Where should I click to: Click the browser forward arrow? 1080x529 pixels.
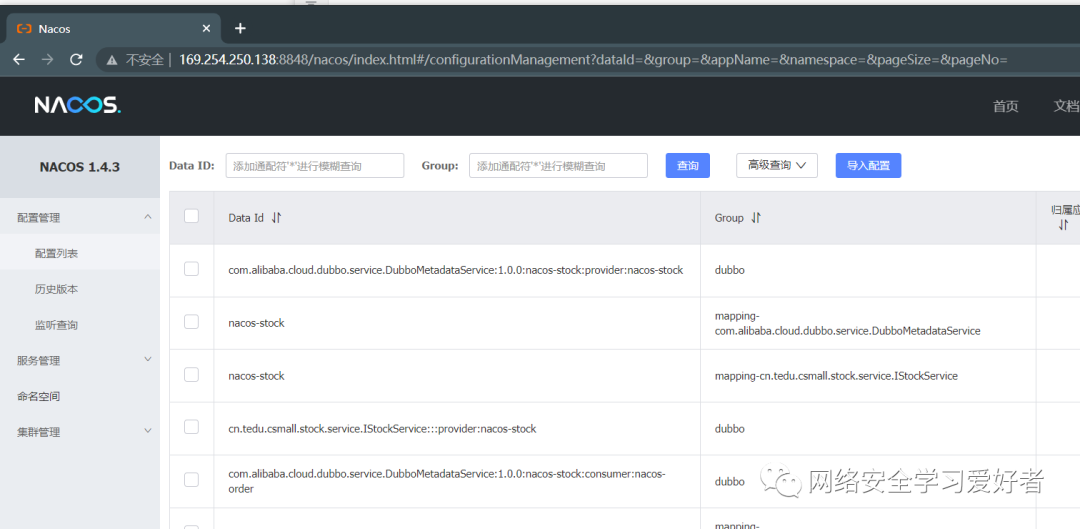click(x=48, y=59)
